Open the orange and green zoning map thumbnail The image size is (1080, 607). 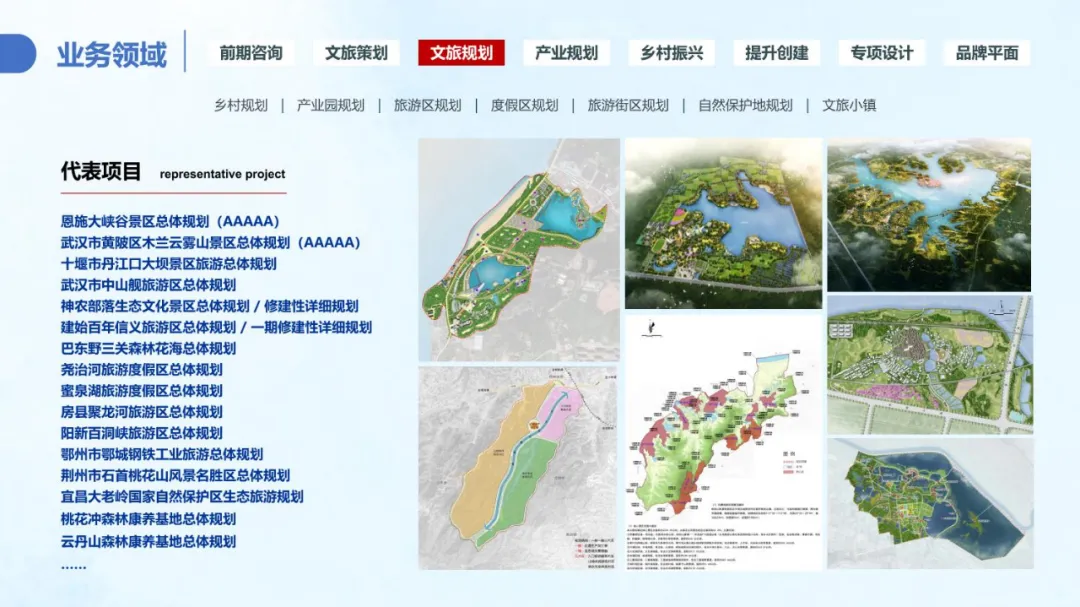click(x=516, y=468)
